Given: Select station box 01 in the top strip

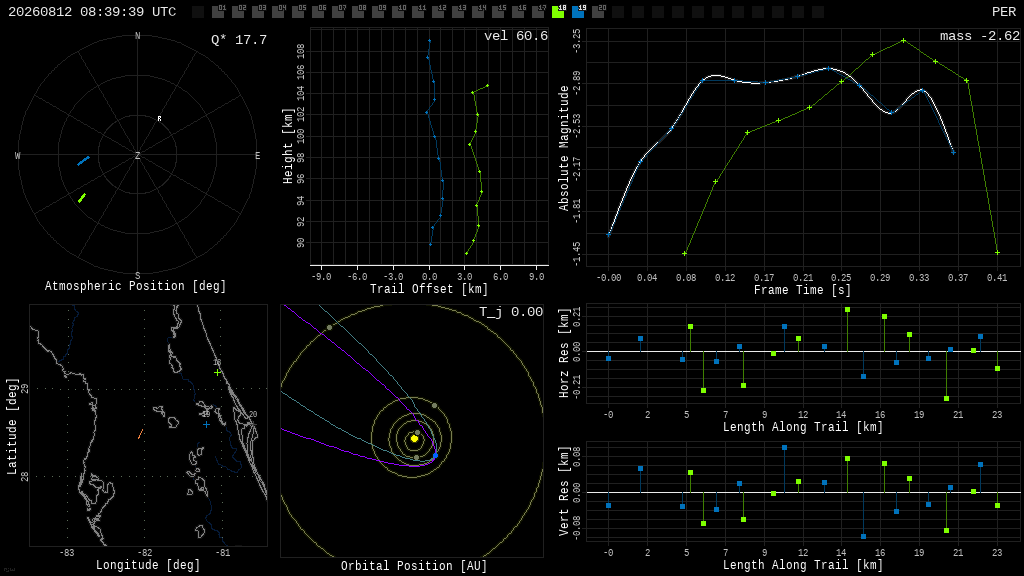Looking at the screenshot, I should tap(219, 12).
